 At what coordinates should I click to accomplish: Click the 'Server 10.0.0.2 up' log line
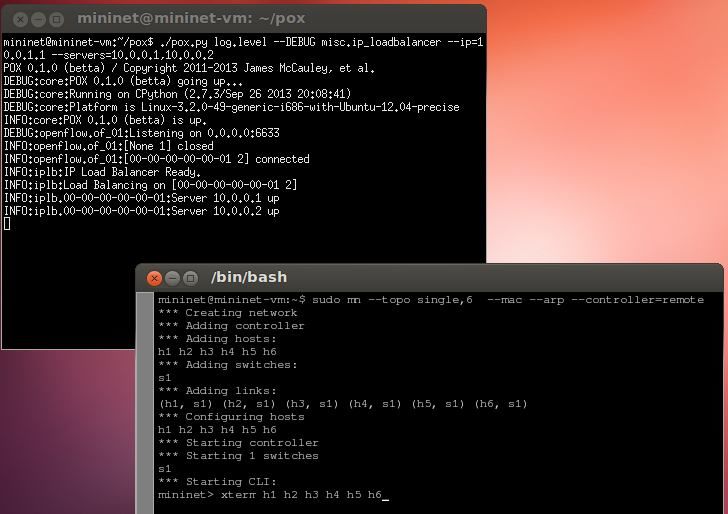(141, 211)
